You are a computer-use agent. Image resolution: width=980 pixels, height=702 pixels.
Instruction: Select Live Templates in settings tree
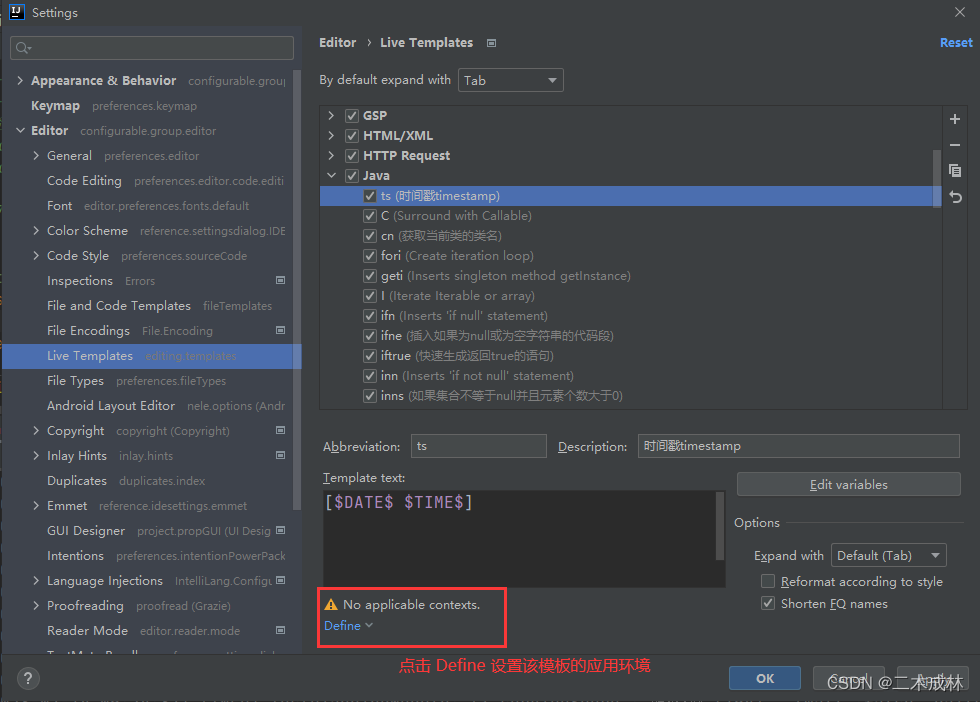click(x=152, y=356)
